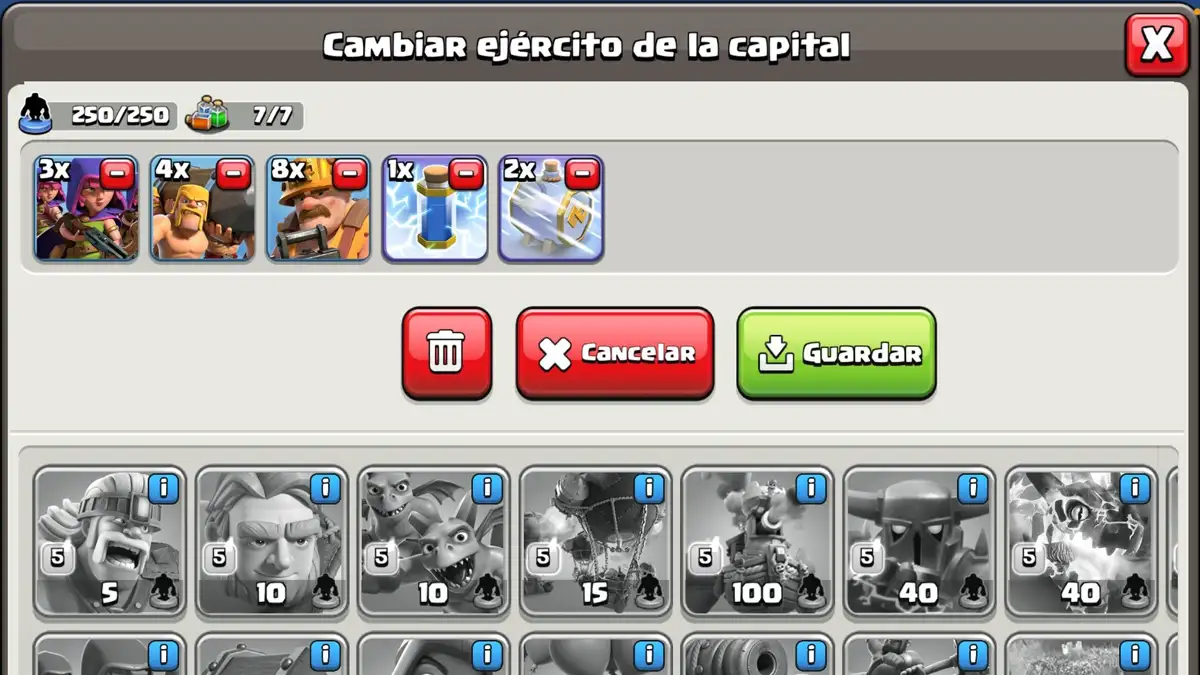Open info for the Electro Dragon troop
The width and height of the screenshot is (1200, 675).
coord(1135,488)
